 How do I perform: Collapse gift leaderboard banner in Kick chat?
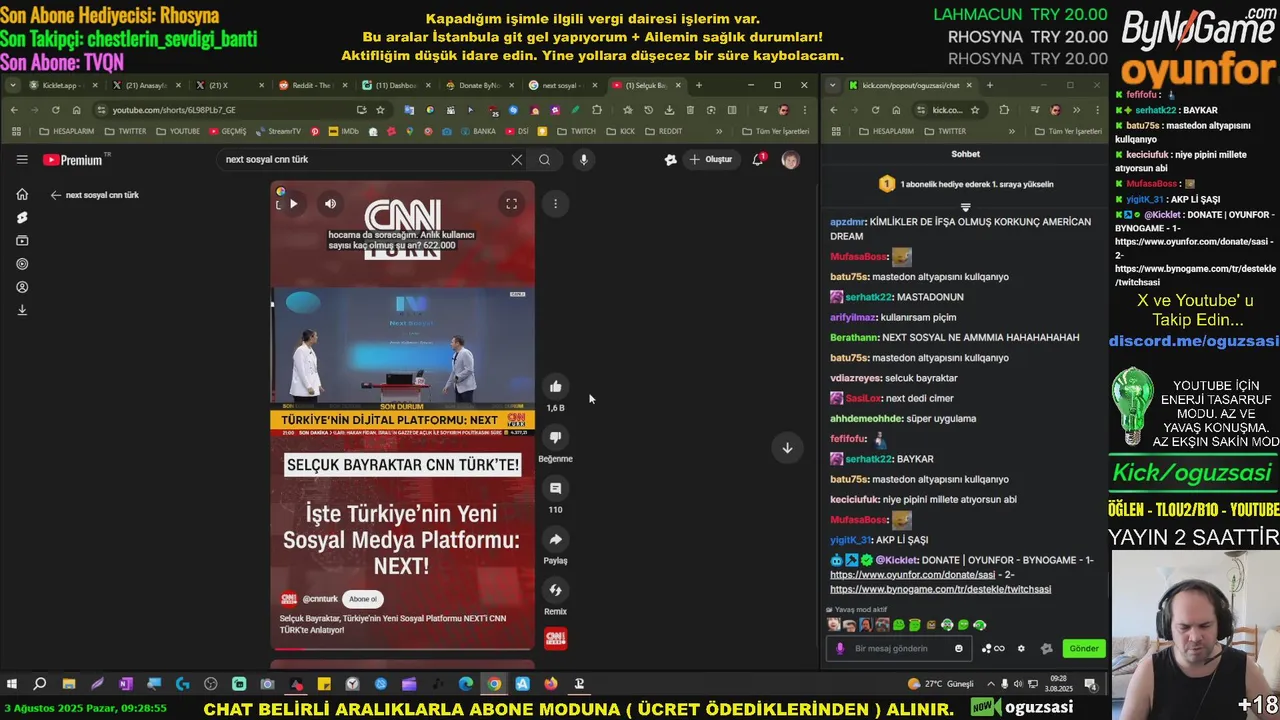pyautogui.click(x=965, y=207)
